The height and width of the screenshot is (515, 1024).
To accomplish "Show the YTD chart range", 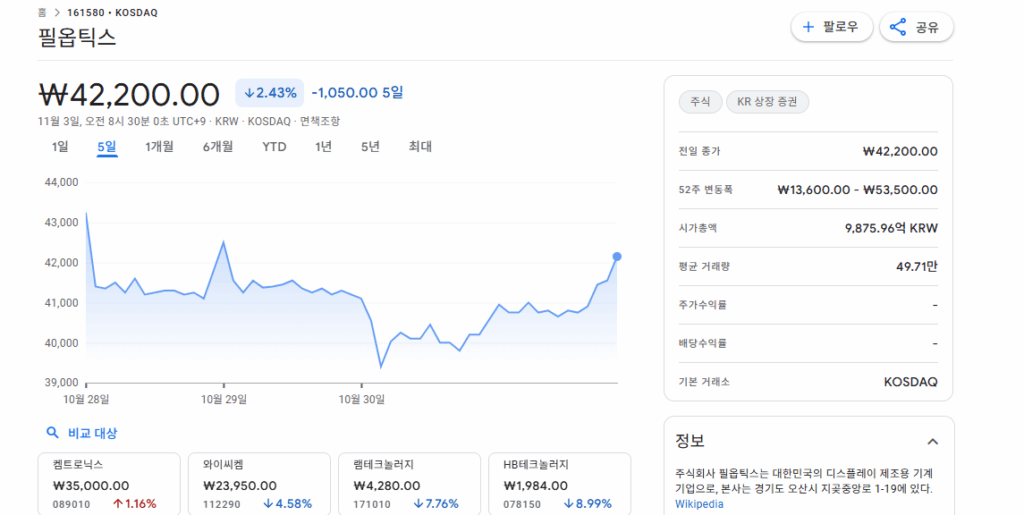I will [x=274, y=147].
